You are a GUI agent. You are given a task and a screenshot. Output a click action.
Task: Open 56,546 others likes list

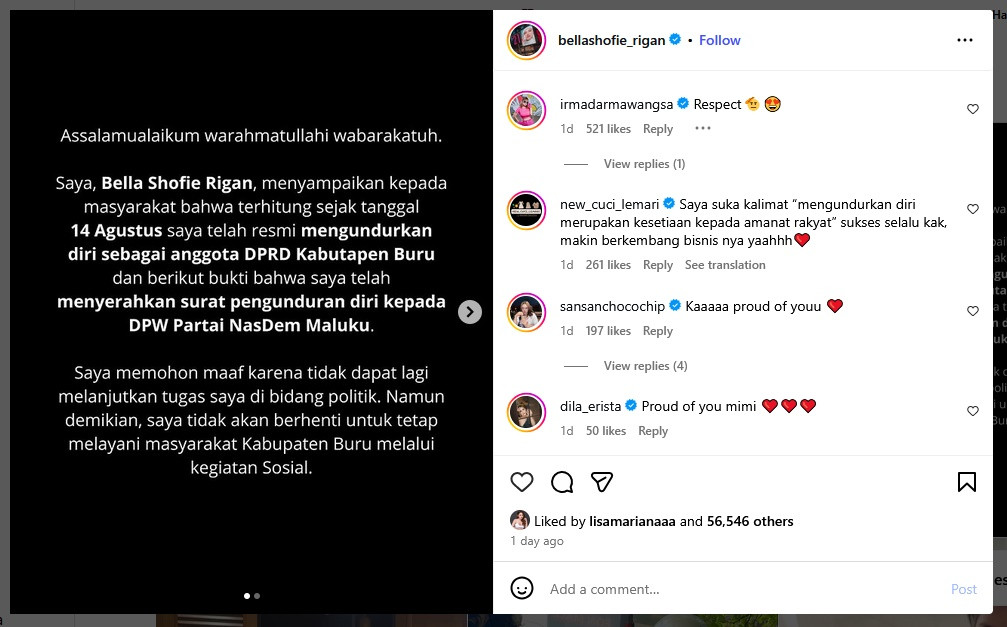click(x=749, y=521)
